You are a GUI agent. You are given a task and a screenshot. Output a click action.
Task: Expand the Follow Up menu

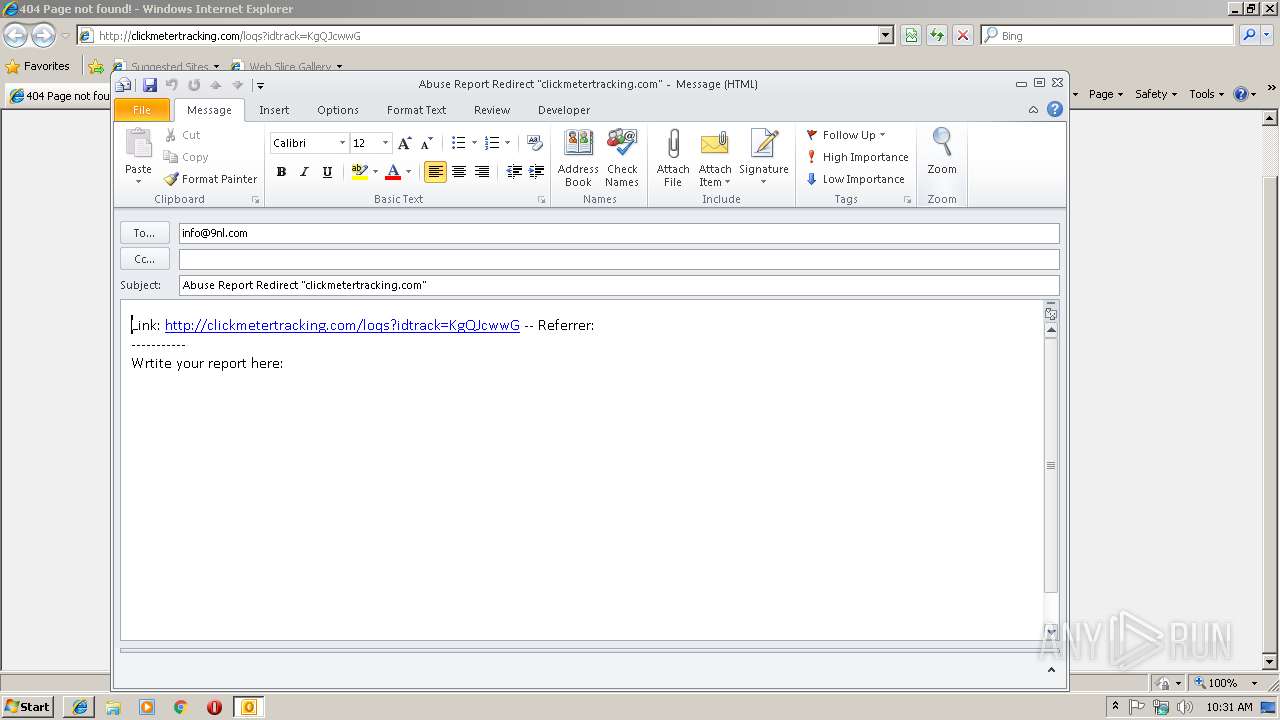click(846, 135)
